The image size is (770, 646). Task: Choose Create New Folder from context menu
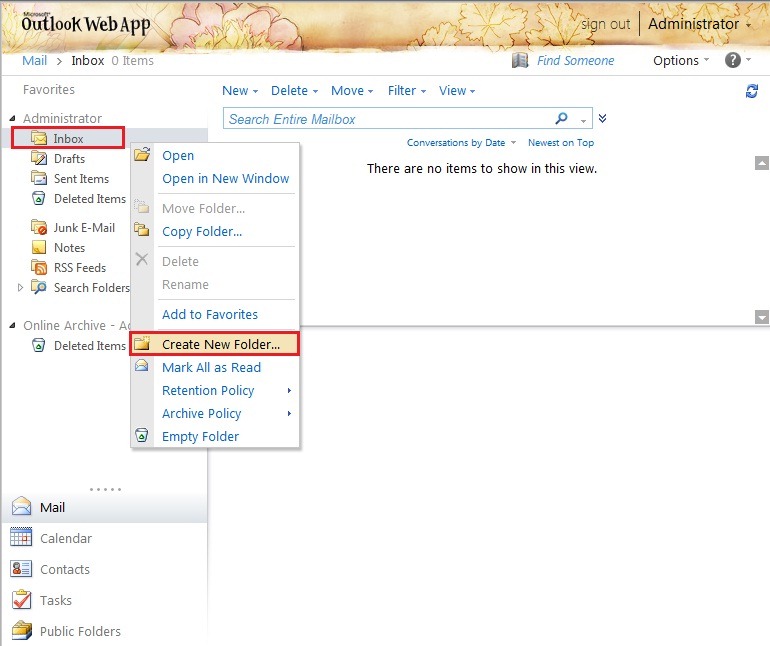click(221, 344)
